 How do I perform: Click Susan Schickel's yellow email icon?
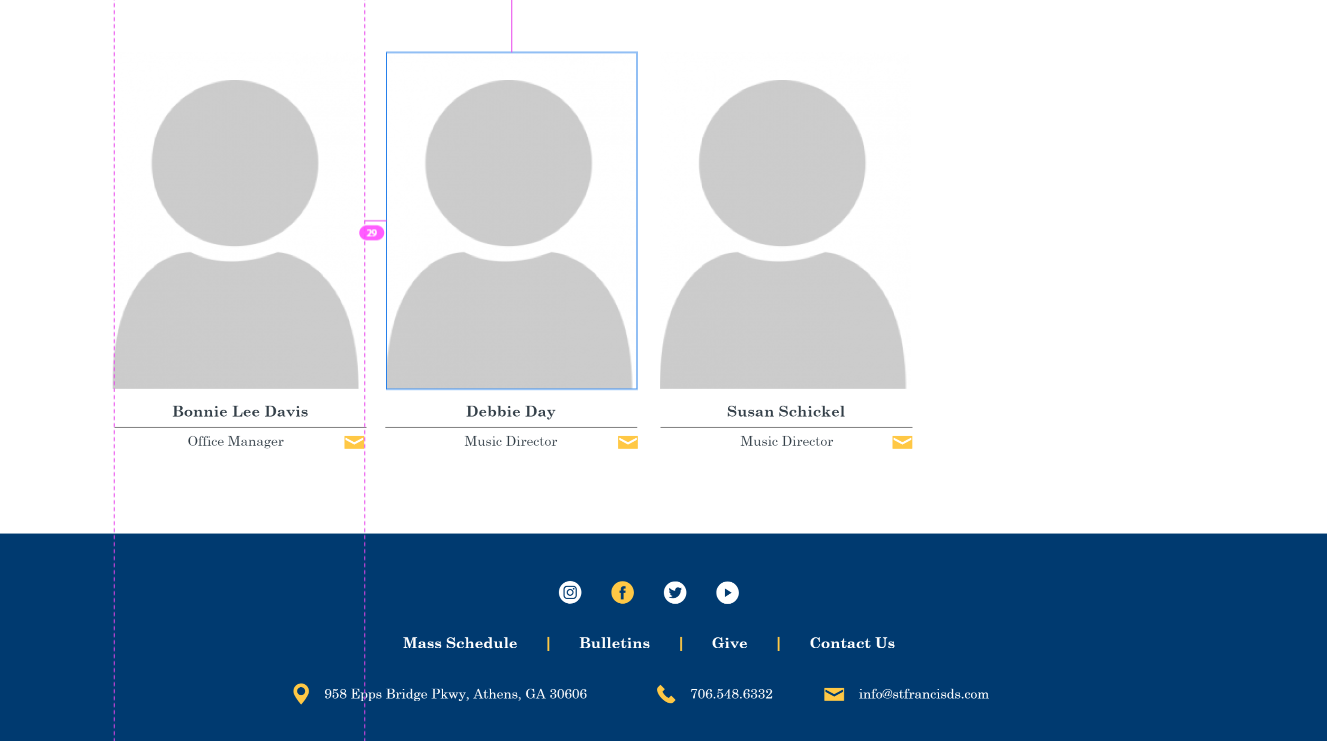[x=902, y=442]
